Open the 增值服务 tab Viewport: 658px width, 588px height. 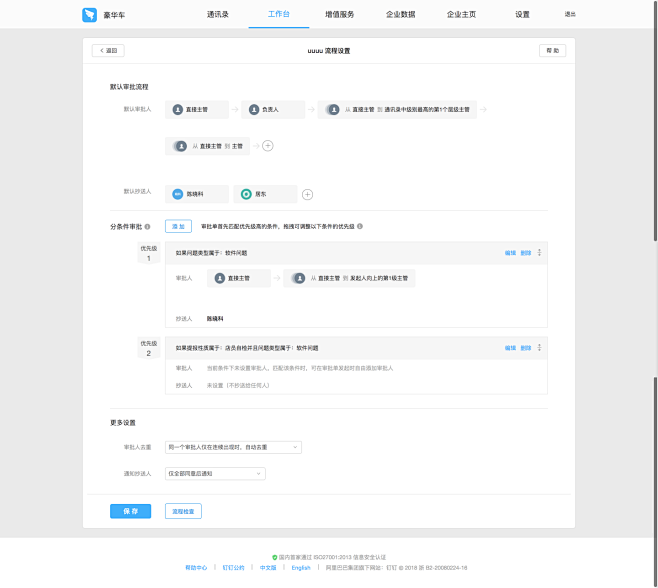tap(339, 14)
